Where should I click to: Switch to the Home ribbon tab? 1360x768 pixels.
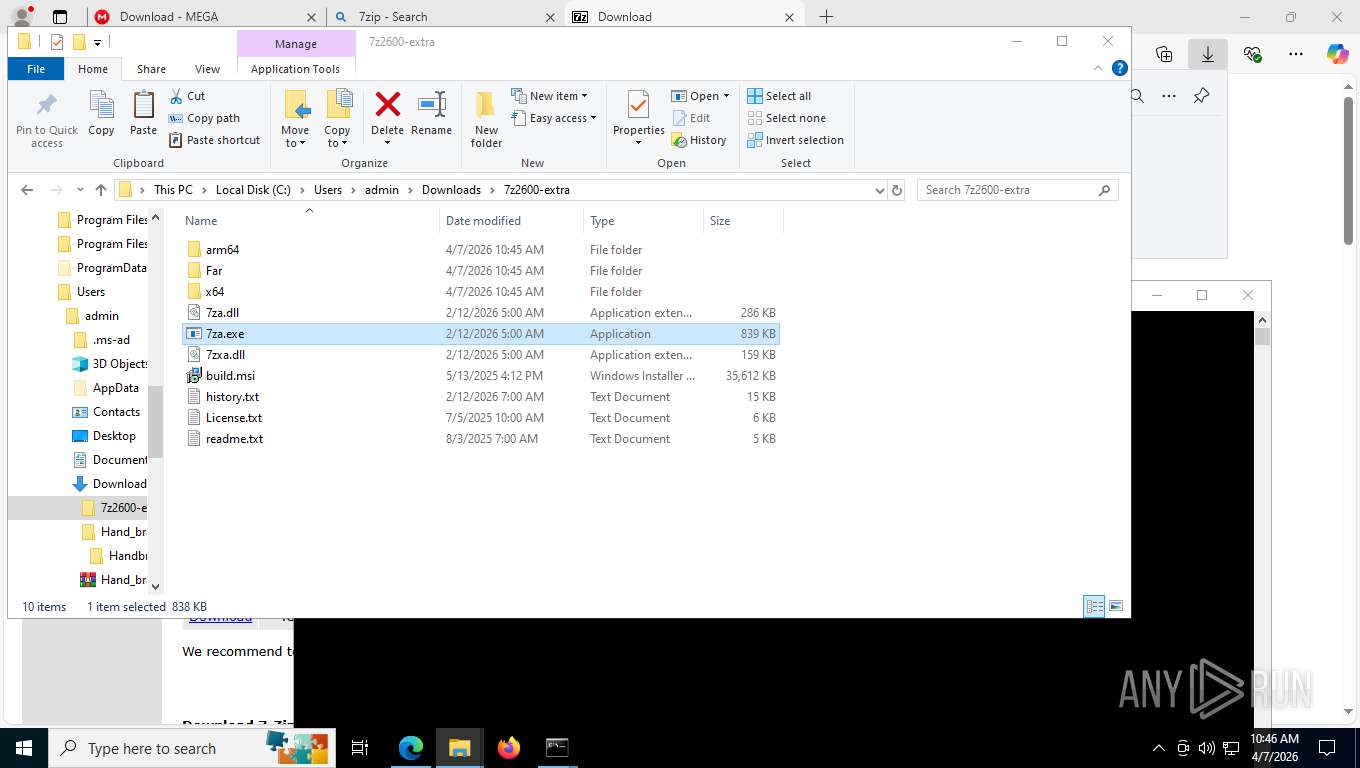93,69
